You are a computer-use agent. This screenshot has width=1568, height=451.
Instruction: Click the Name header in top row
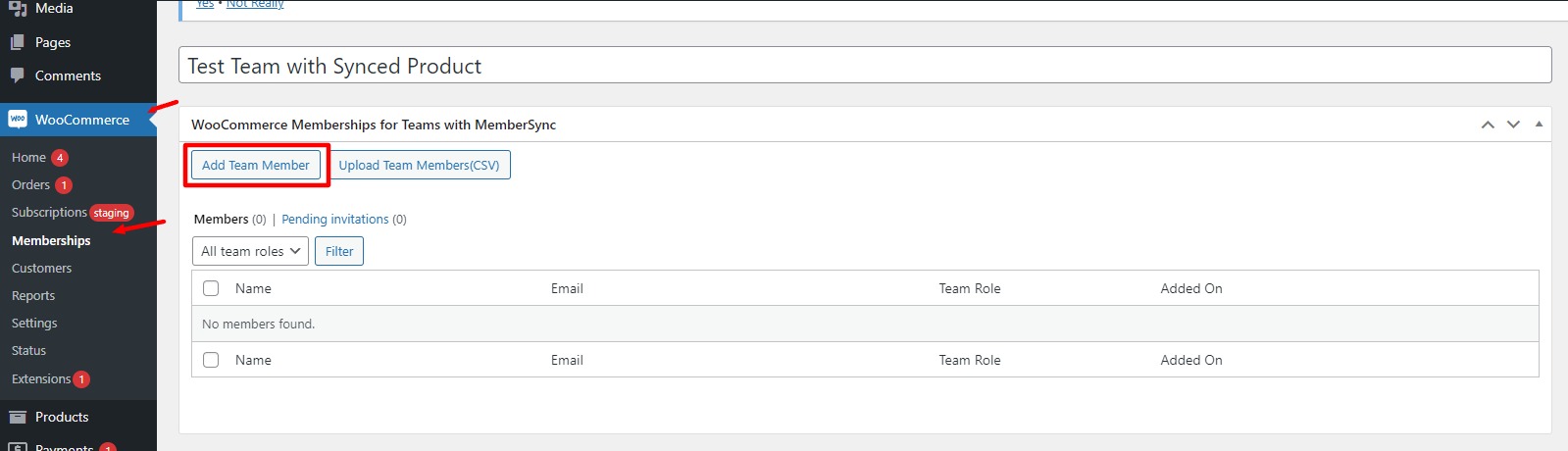pos(253,288)
